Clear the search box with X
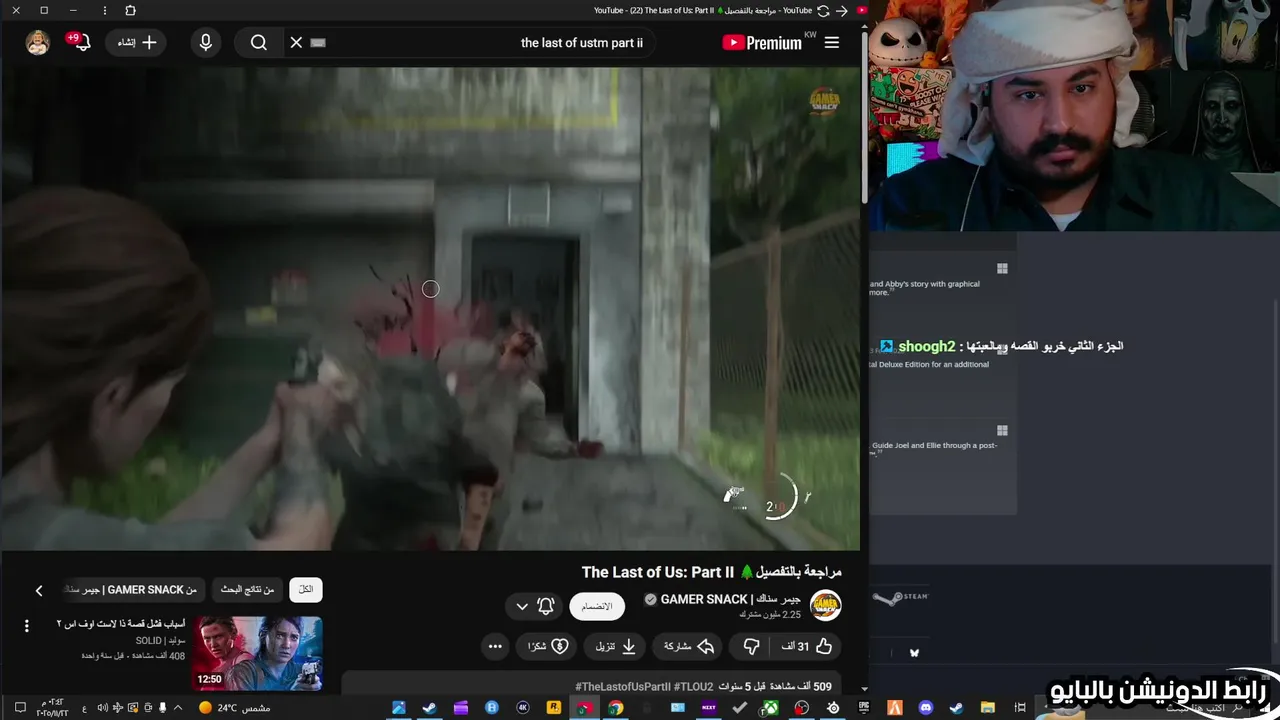 click(x=296, y=42)
